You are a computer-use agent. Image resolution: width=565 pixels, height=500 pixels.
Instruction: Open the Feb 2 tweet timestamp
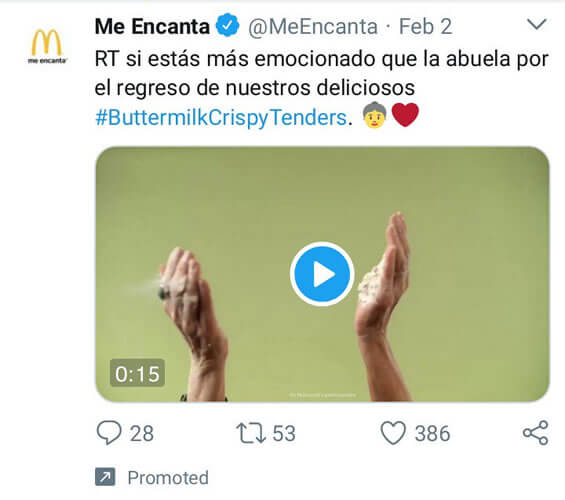425,26
